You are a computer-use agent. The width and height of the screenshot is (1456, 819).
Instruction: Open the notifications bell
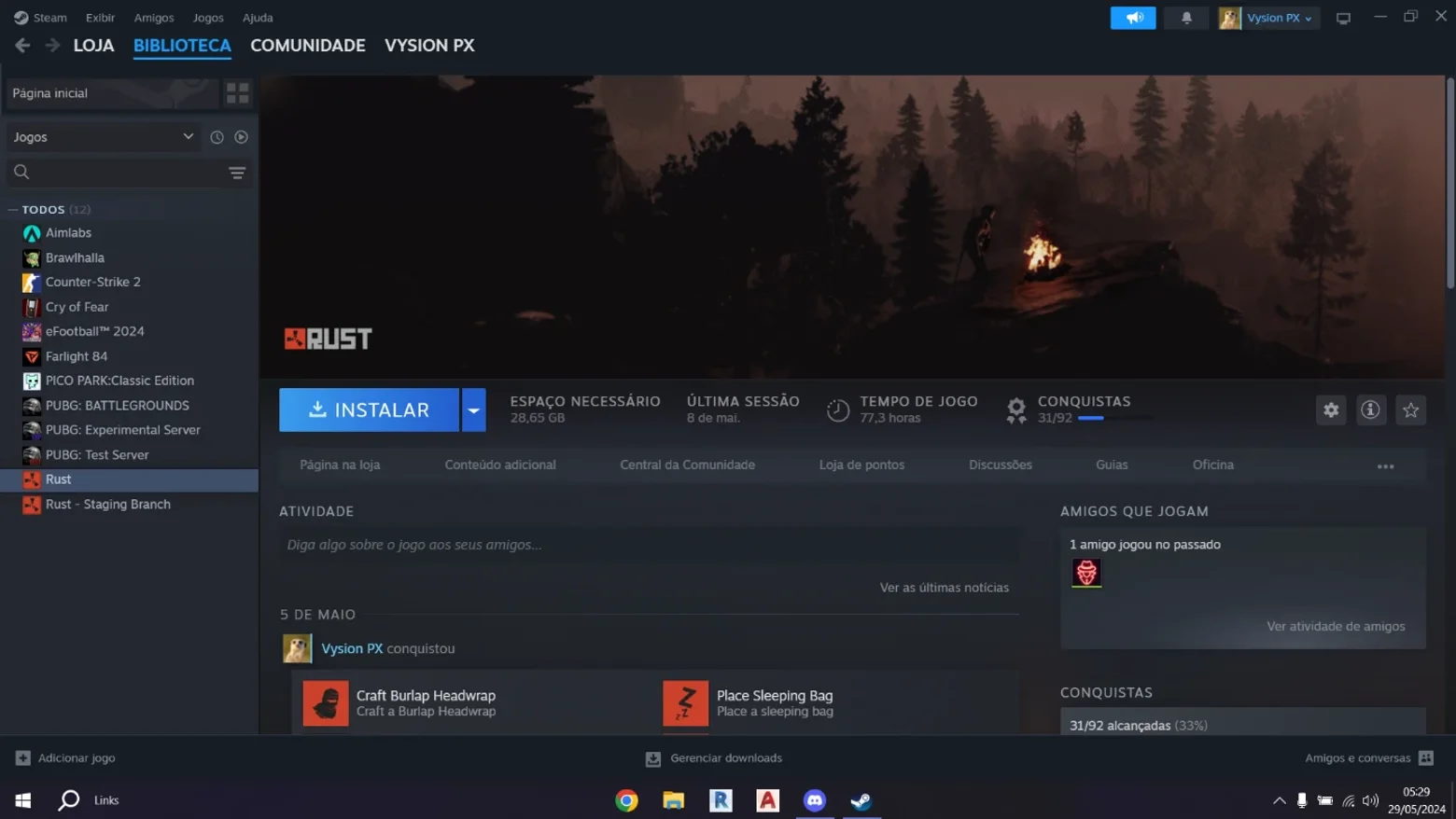(1186, 18)
